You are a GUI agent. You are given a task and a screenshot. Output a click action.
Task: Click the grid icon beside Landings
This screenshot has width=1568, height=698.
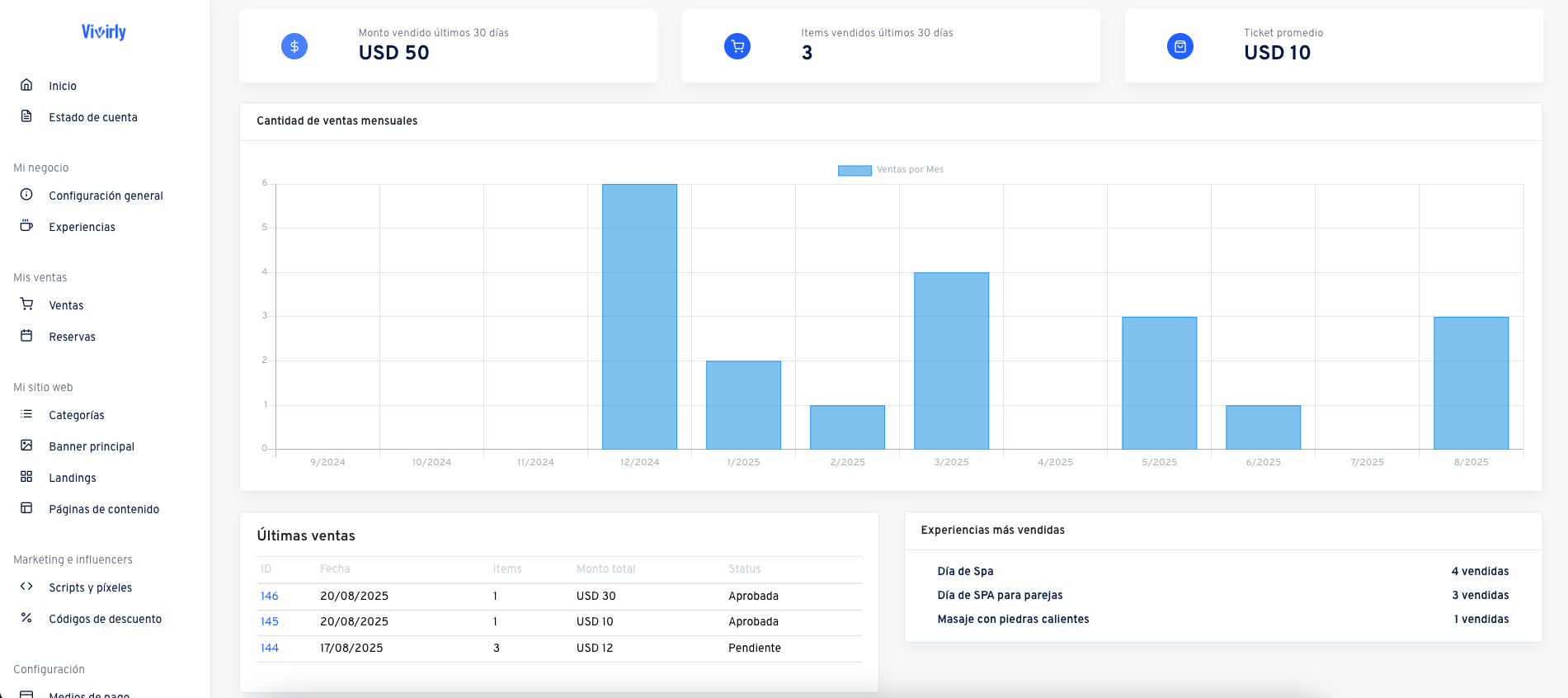tap(26, 477)
